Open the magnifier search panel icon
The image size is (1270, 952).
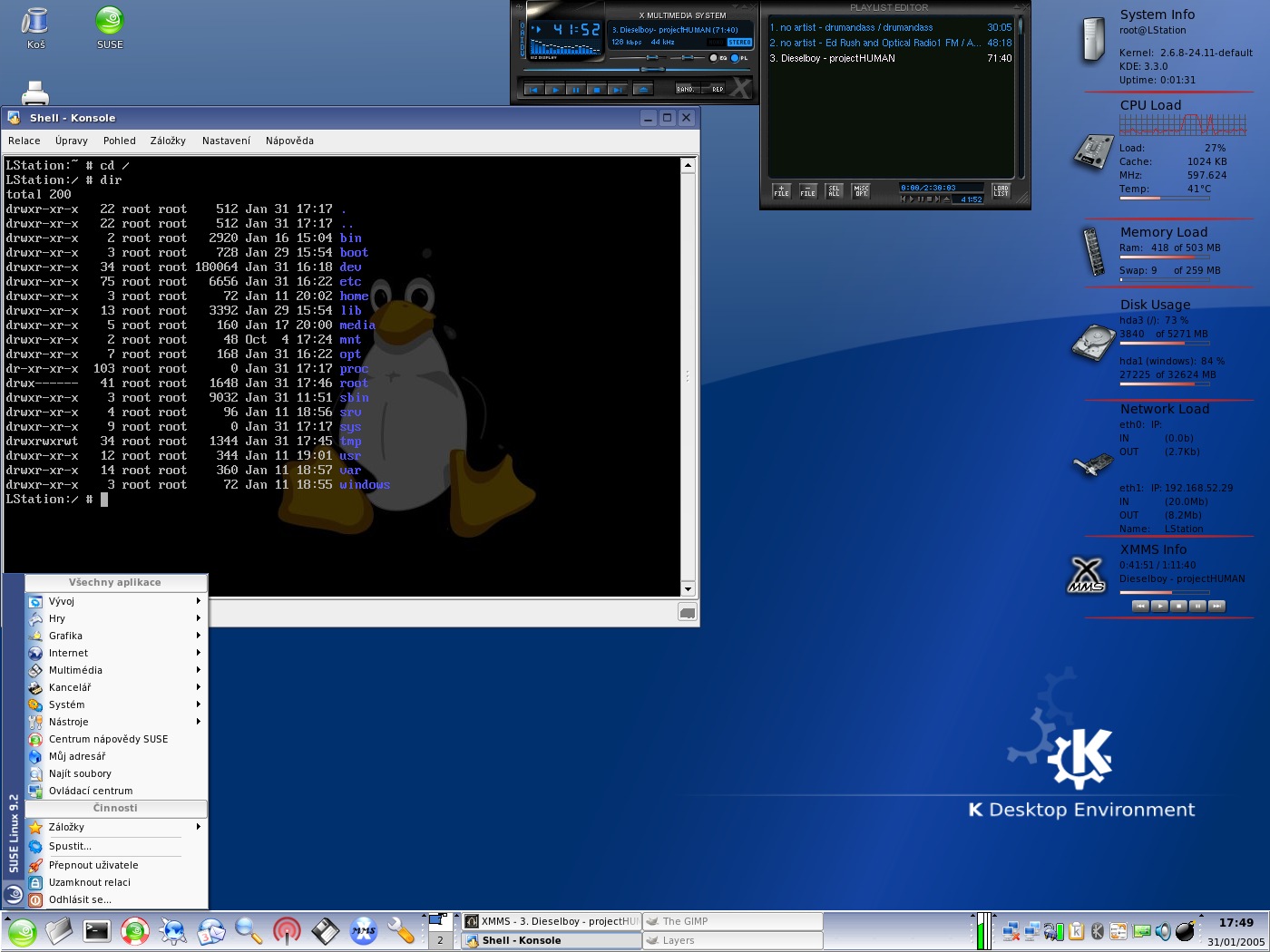(249, 931)
